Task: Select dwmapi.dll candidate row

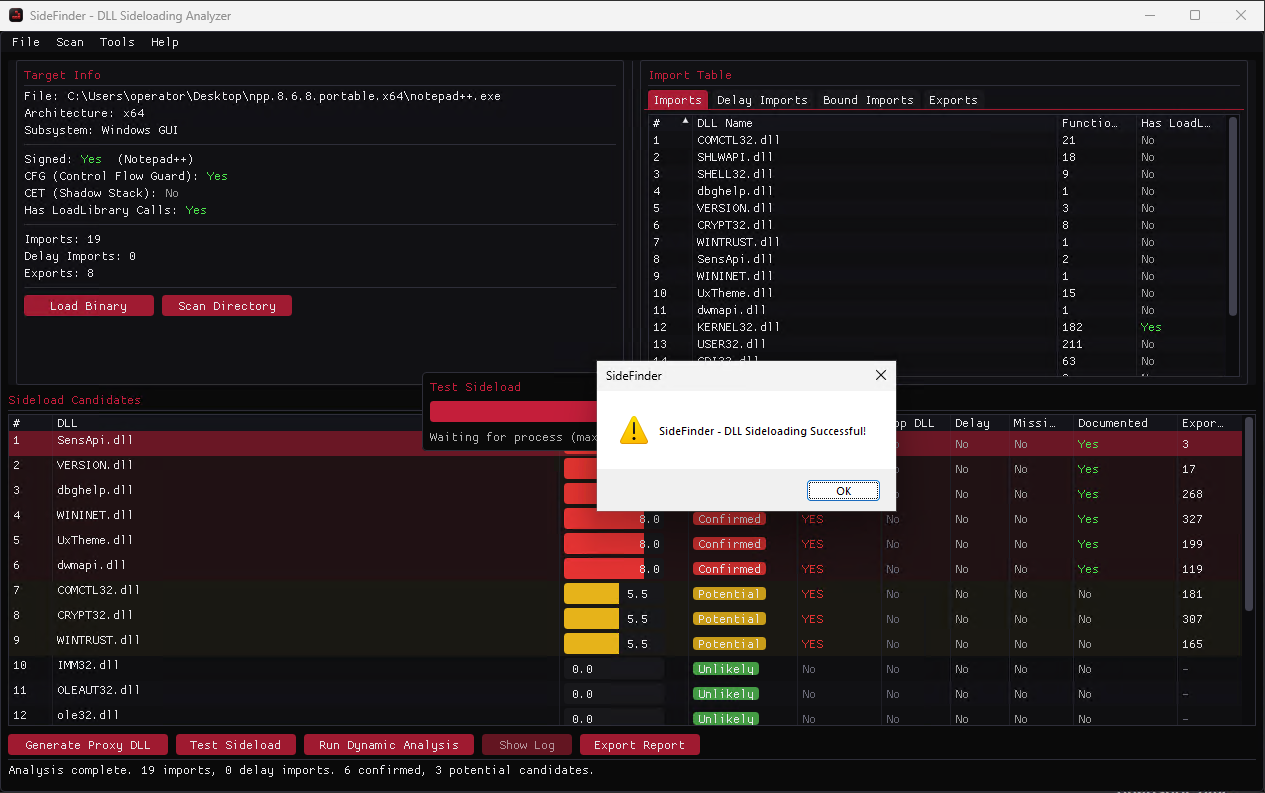Action: [625, 568]
